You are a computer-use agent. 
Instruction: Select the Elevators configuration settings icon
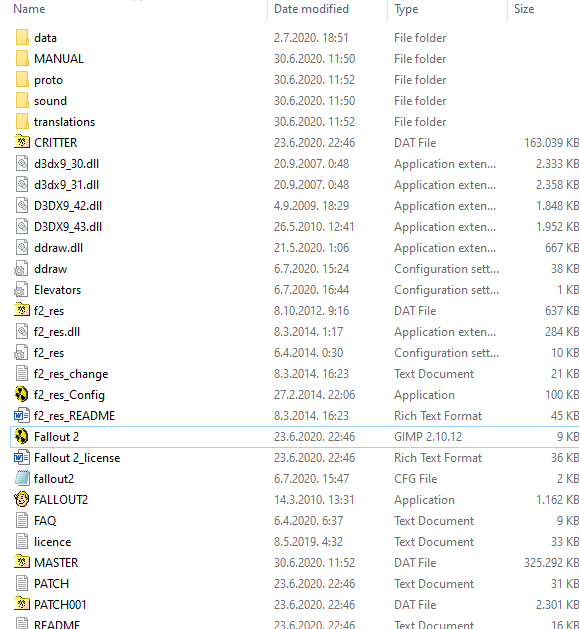(21, 289)
